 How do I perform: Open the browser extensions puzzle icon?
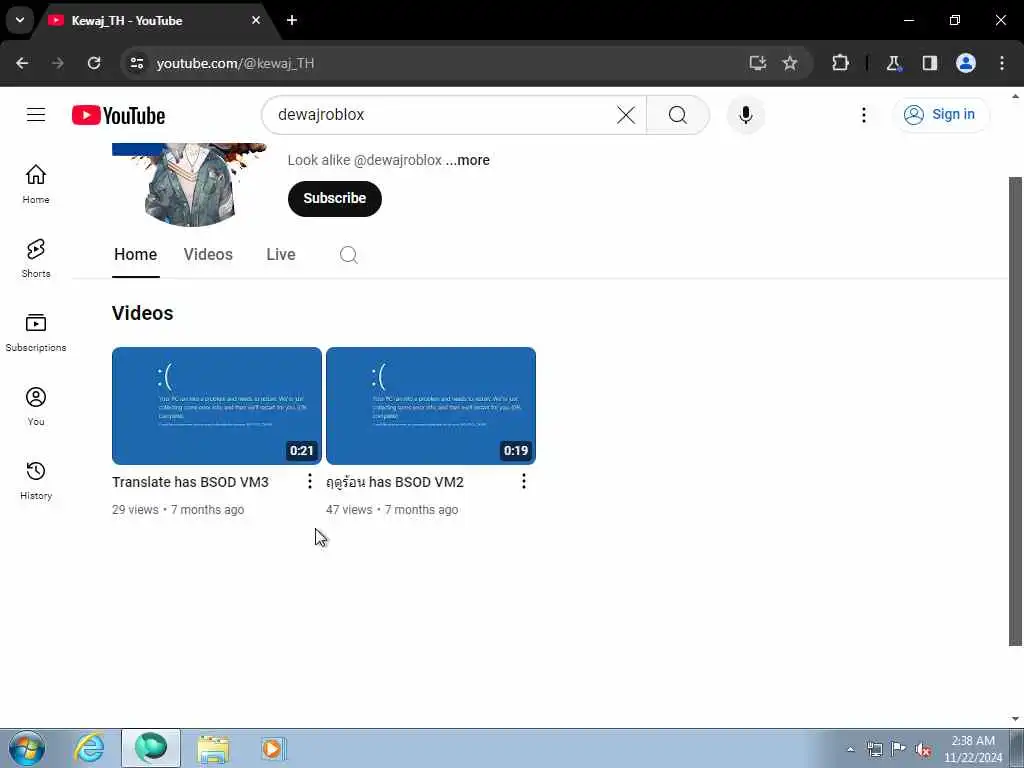pos(840,63)
